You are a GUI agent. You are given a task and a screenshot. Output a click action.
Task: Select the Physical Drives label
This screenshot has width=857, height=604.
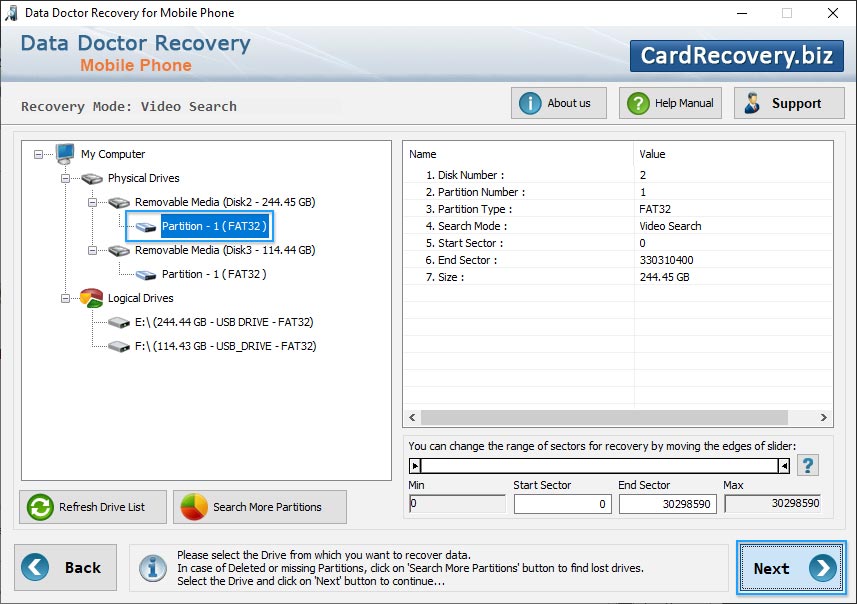point(144,178)
